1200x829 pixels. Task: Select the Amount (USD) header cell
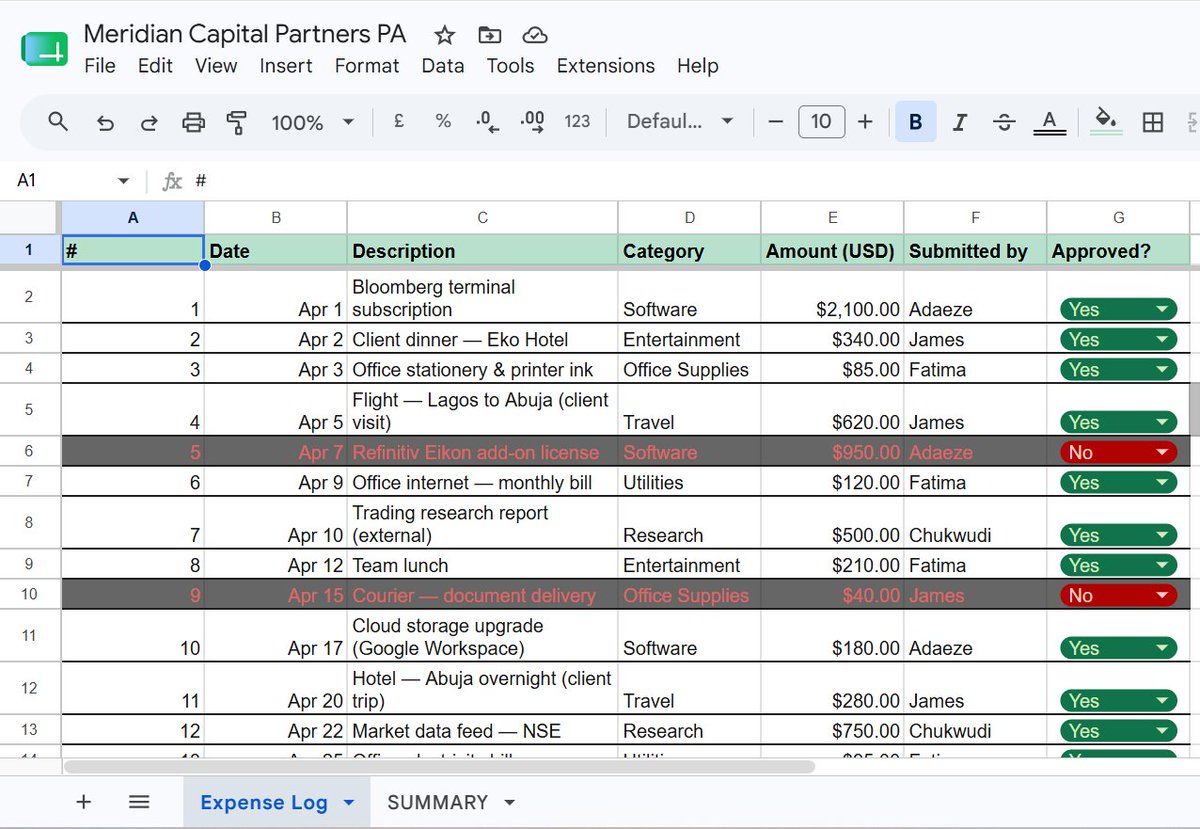(x=832, y=251)
